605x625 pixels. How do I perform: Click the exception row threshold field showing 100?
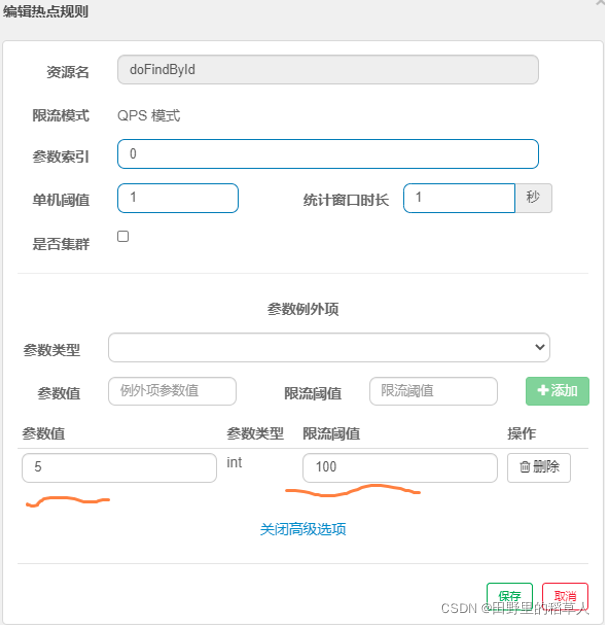point(400,468)
